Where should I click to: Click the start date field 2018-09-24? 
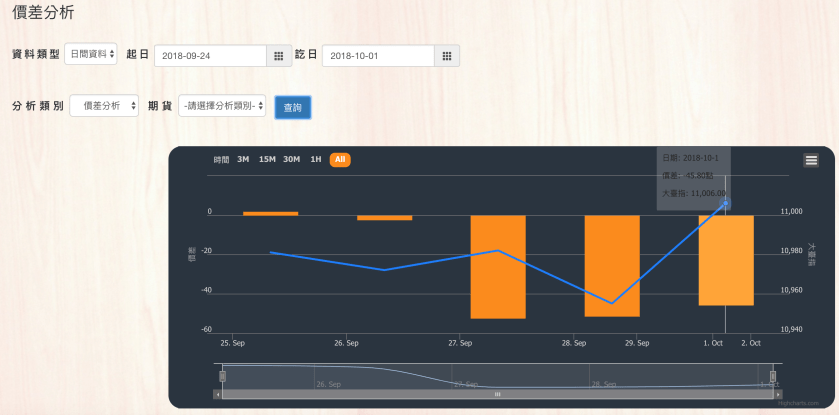pos(210,56)
